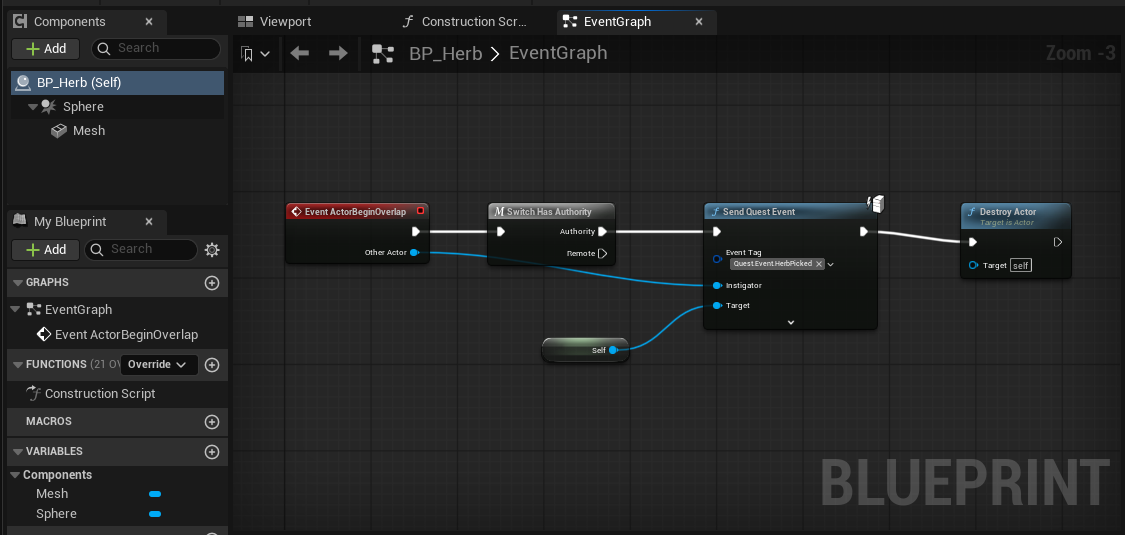The height and width of the screenshot is (535, 1125).
Task: Navigate back with the left arrow
Action: [300, 54]
